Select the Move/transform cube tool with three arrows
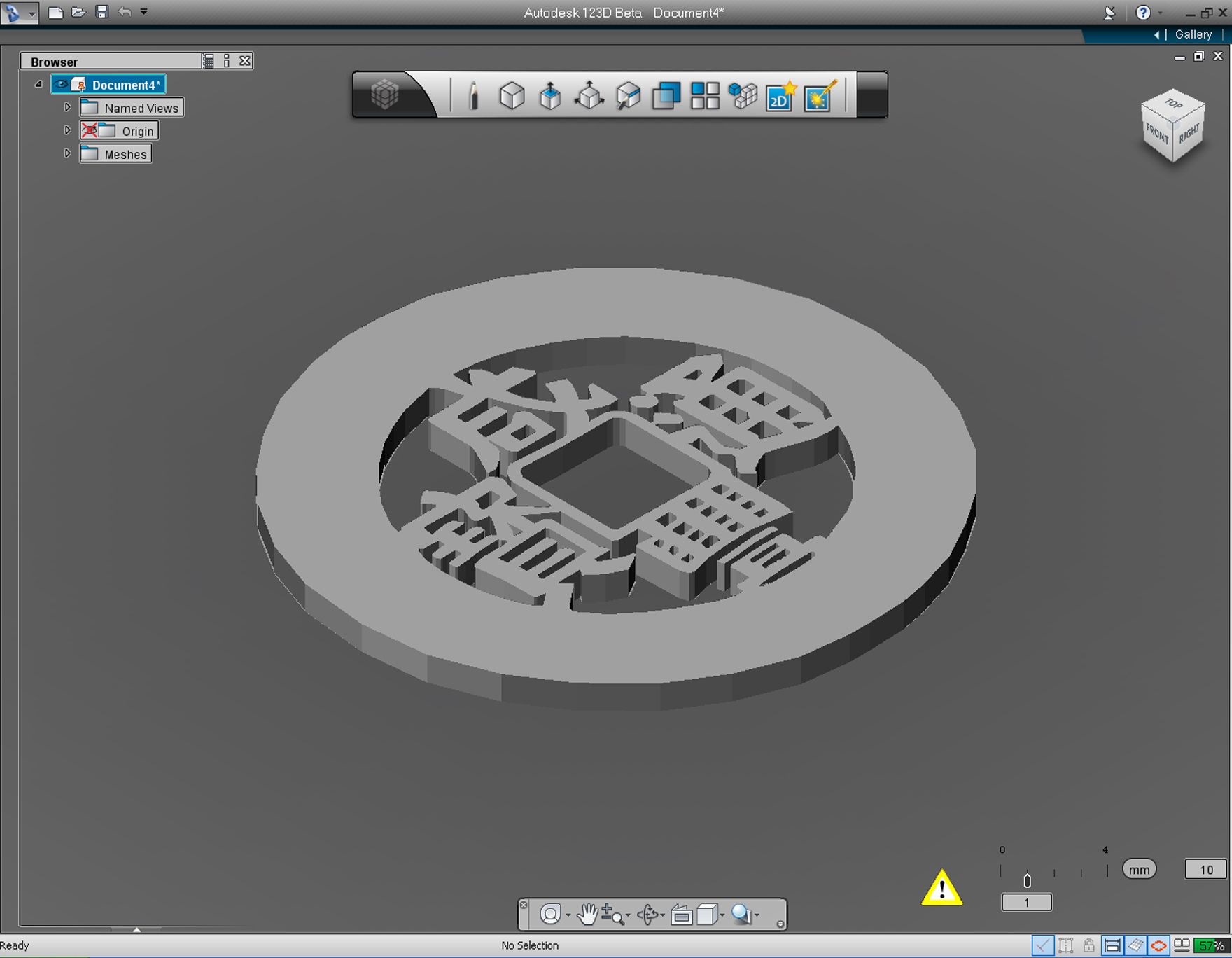This screenshot has width=1232, height=958. 589,95
